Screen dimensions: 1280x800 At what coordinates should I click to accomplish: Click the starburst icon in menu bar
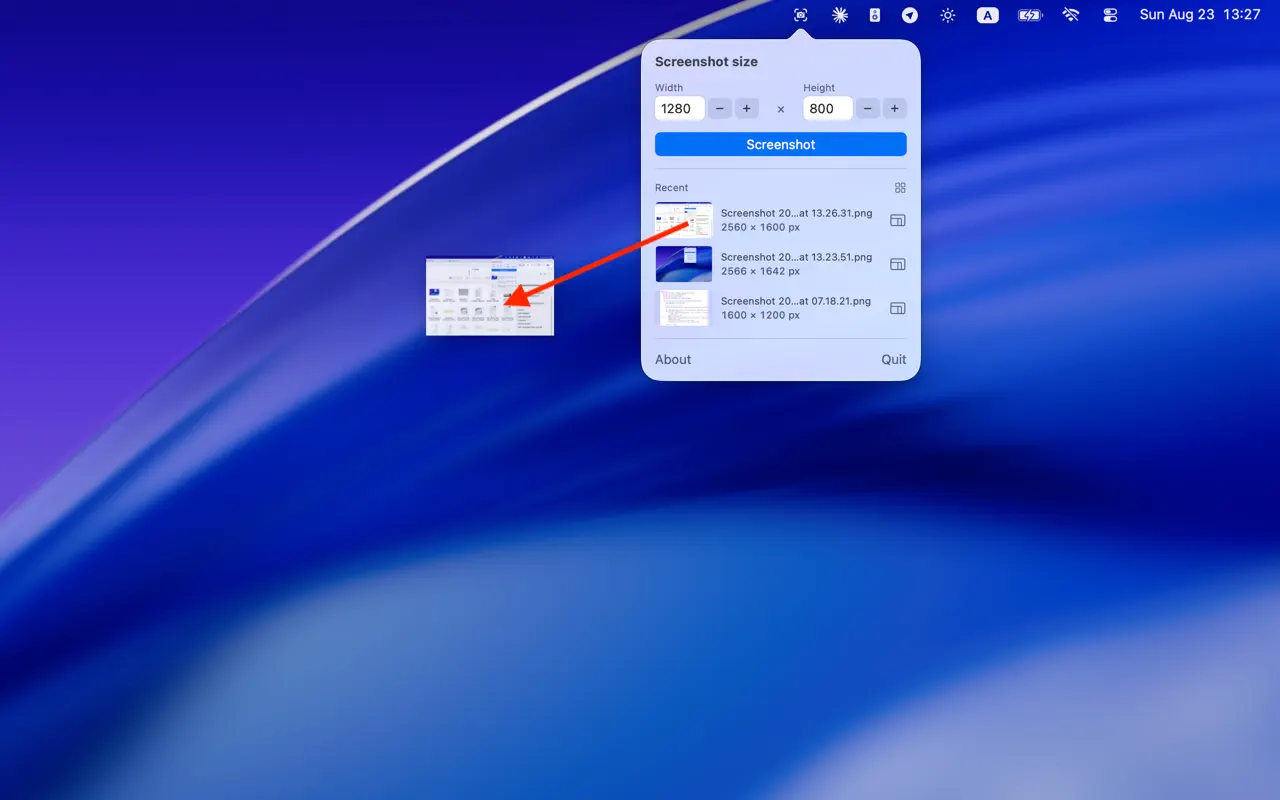(840, 15)
